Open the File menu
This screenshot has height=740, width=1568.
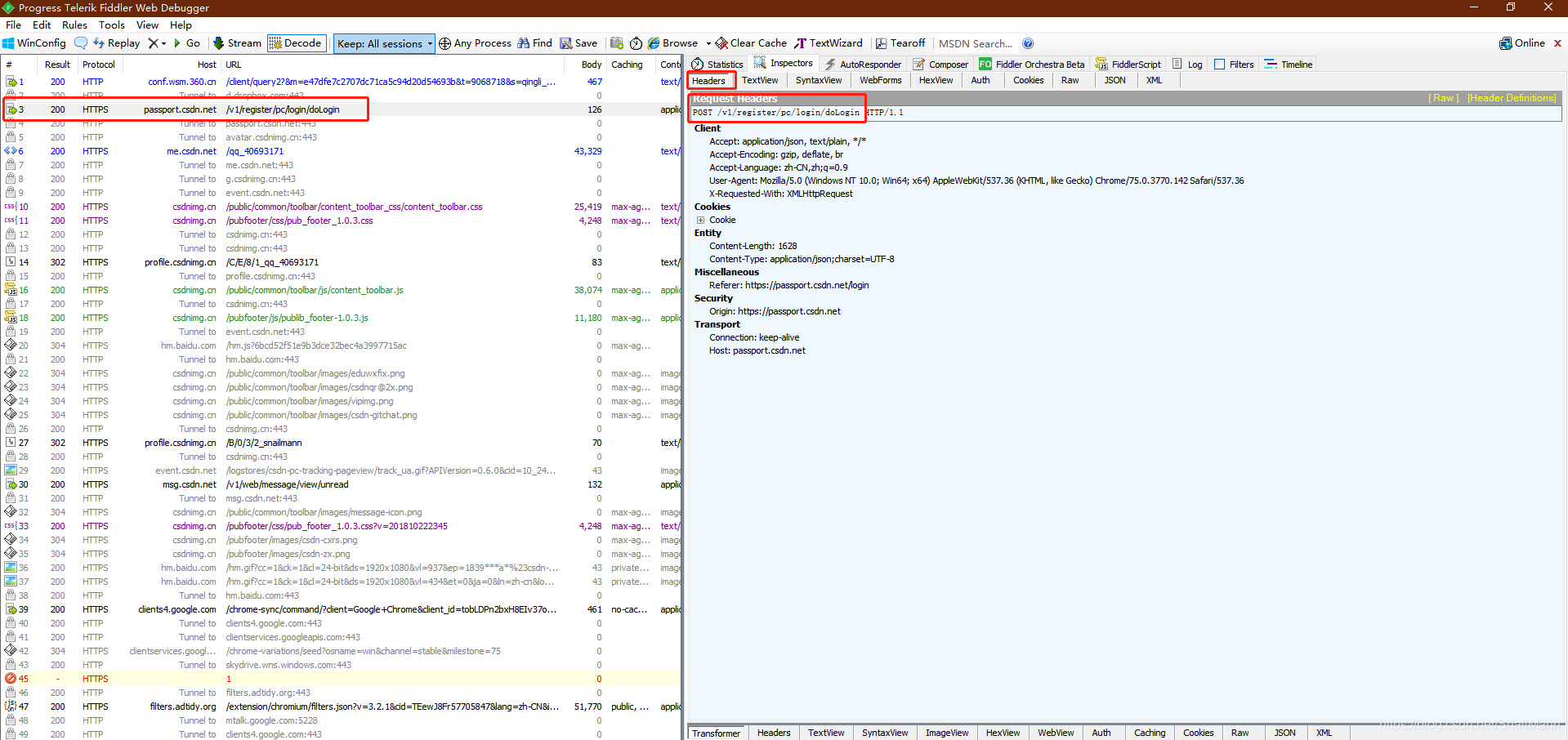pos(13,25)
